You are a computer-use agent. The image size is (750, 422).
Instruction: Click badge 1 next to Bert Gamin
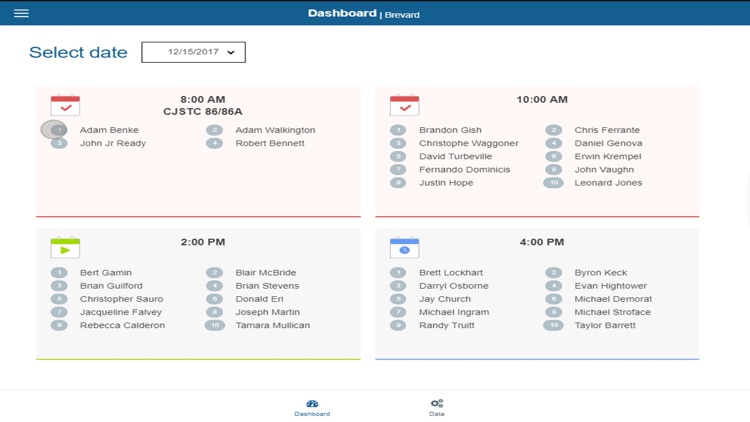coord(59,273)
